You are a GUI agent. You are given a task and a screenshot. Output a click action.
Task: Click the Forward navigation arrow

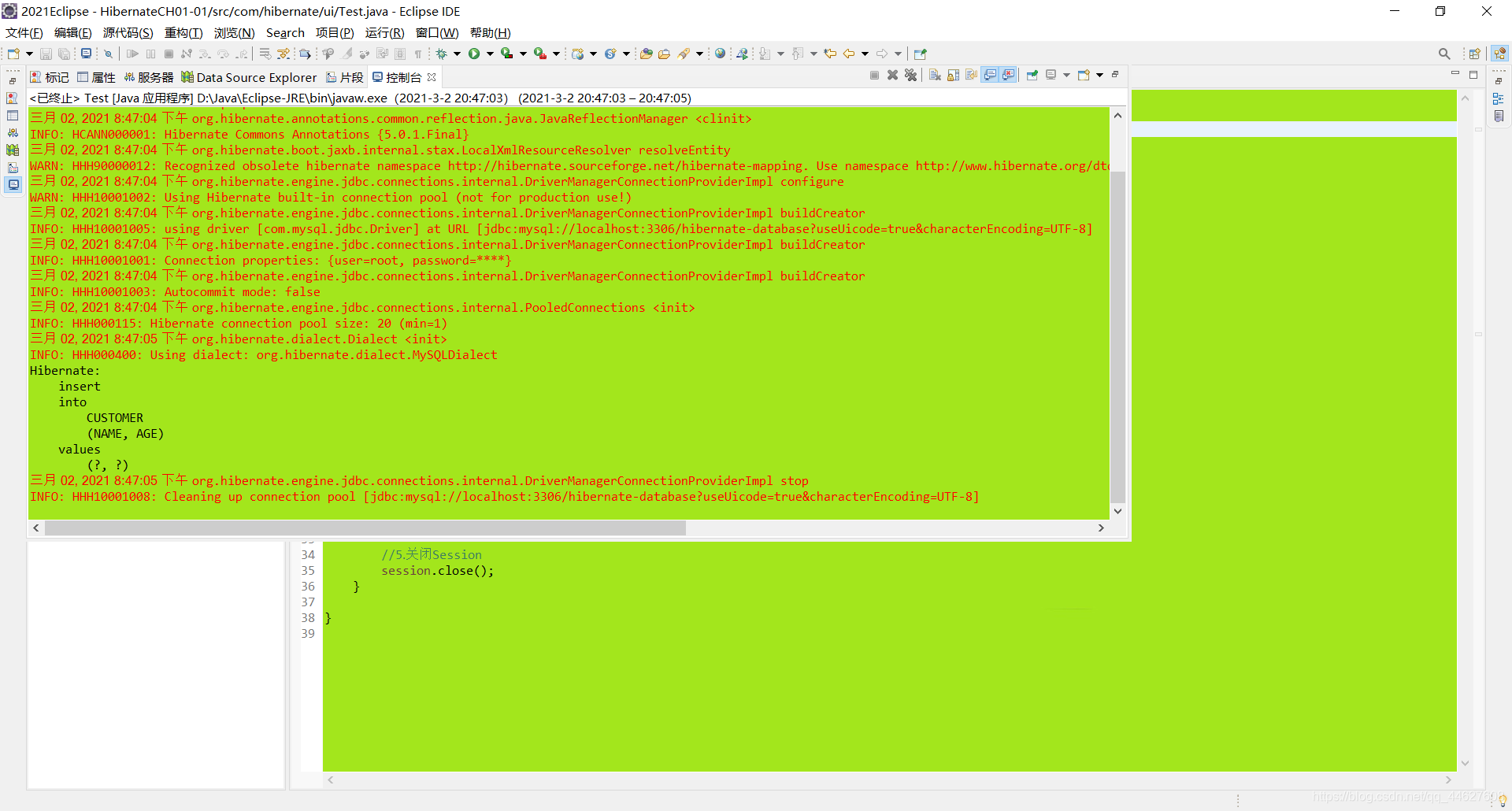pos(881,54)
